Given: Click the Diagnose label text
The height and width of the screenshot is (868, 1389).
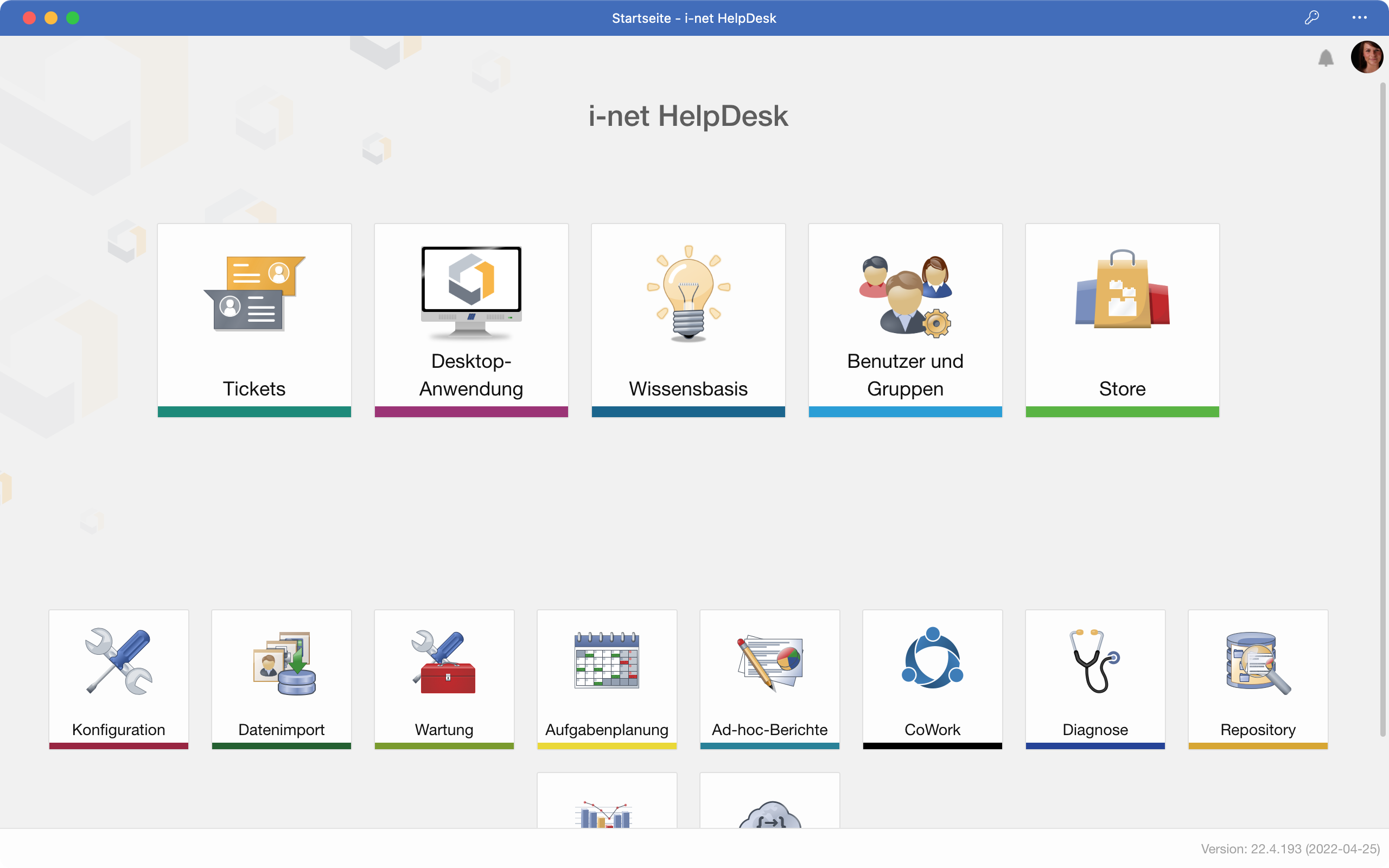Looking at the screenshot, I should click(x=1095, y=730).
